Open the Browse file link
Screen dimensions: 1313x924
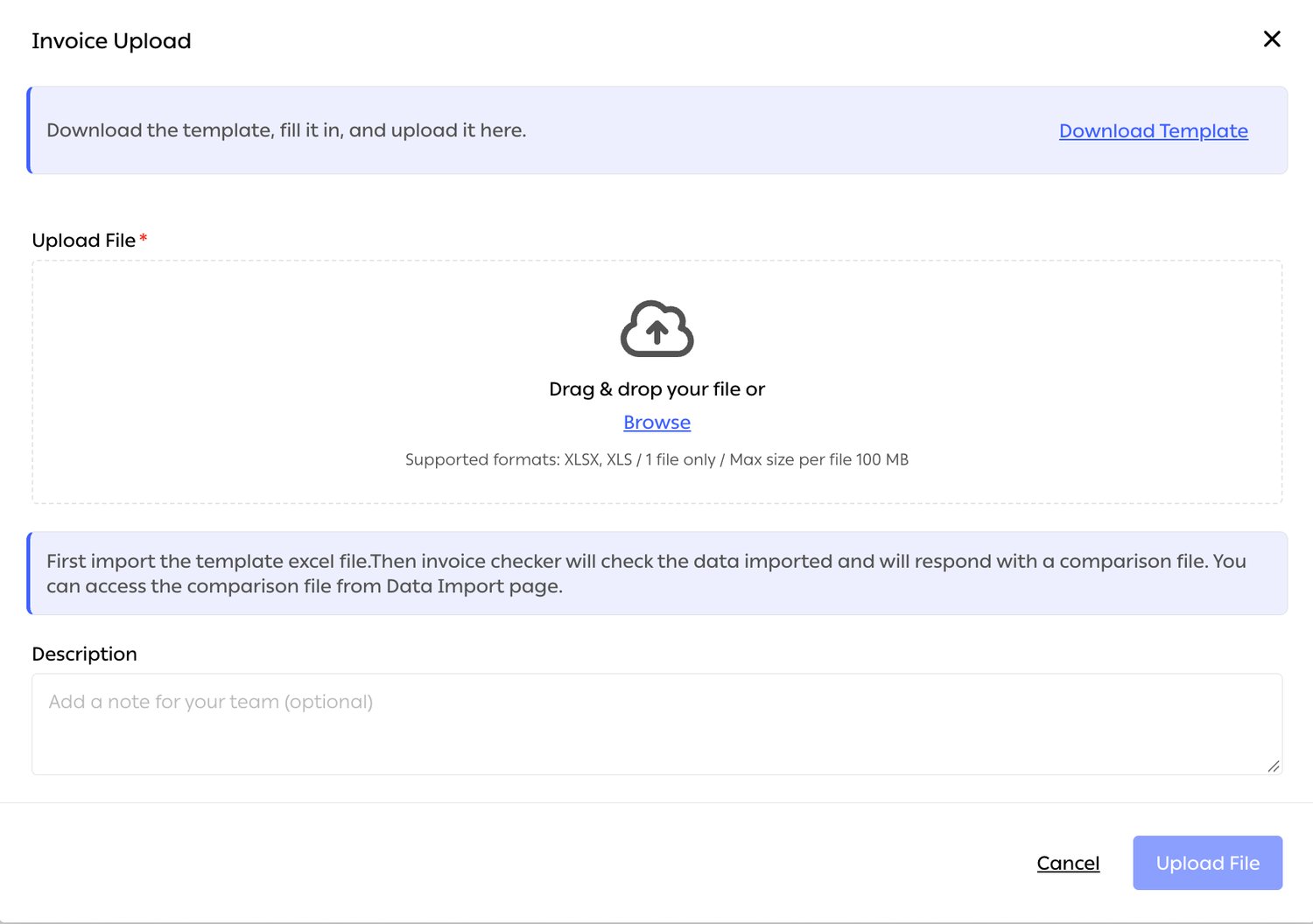pyautogui.click(x=657, y=423)
